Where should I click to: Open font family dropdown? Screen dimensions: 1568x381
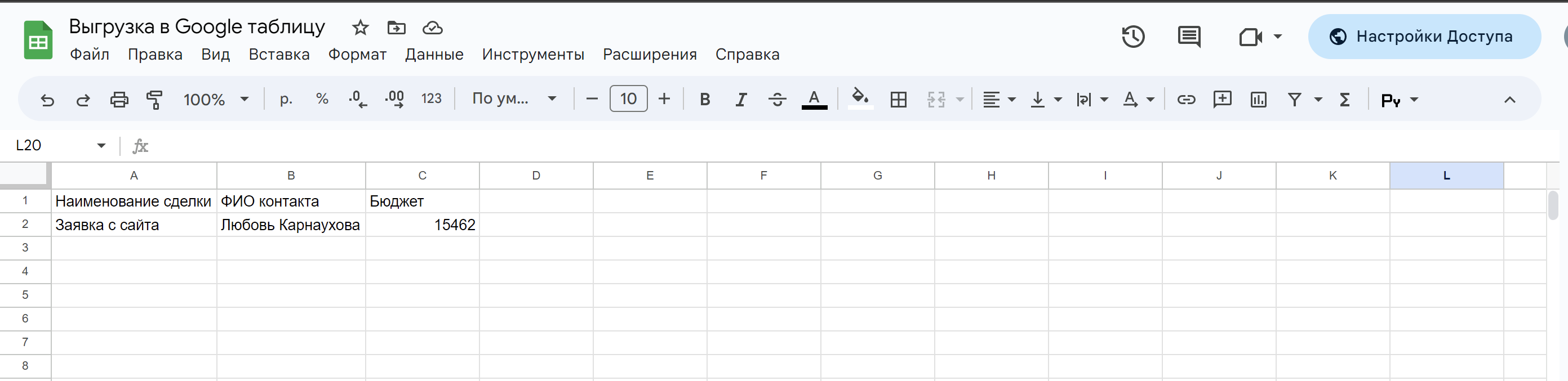514,98
